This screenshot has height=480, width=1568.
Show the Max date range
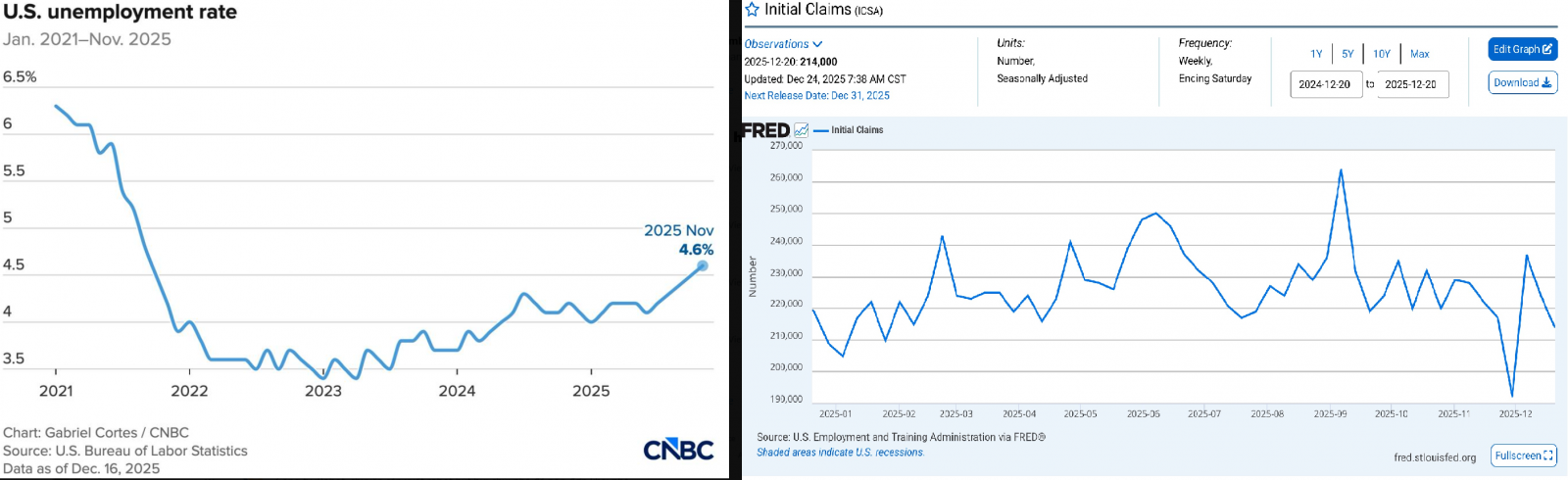(1420, 54)
